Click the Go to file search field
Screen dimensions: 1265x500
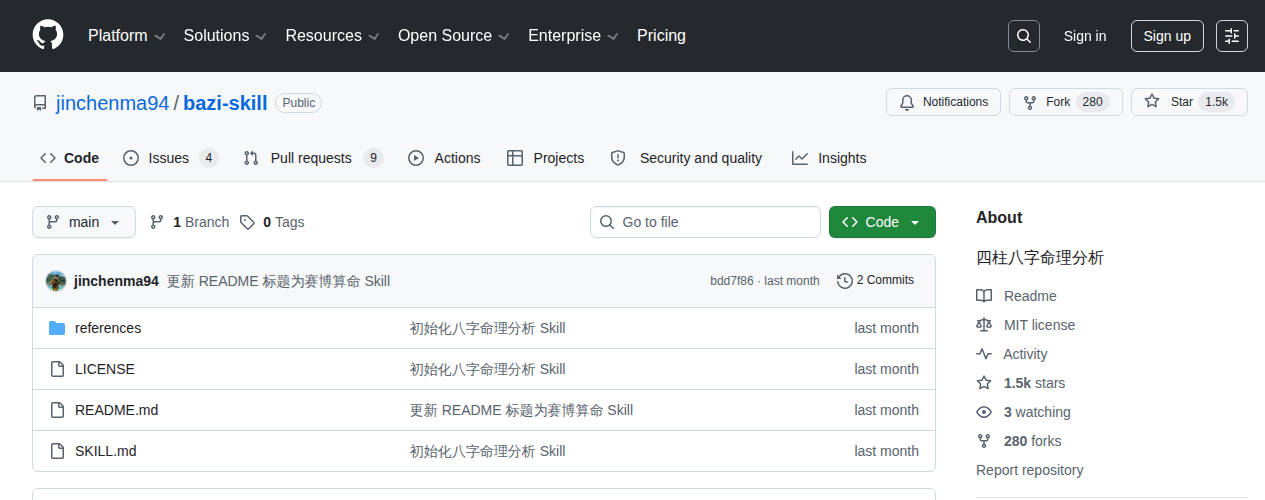pyautogui.click(x=705, y=222)
